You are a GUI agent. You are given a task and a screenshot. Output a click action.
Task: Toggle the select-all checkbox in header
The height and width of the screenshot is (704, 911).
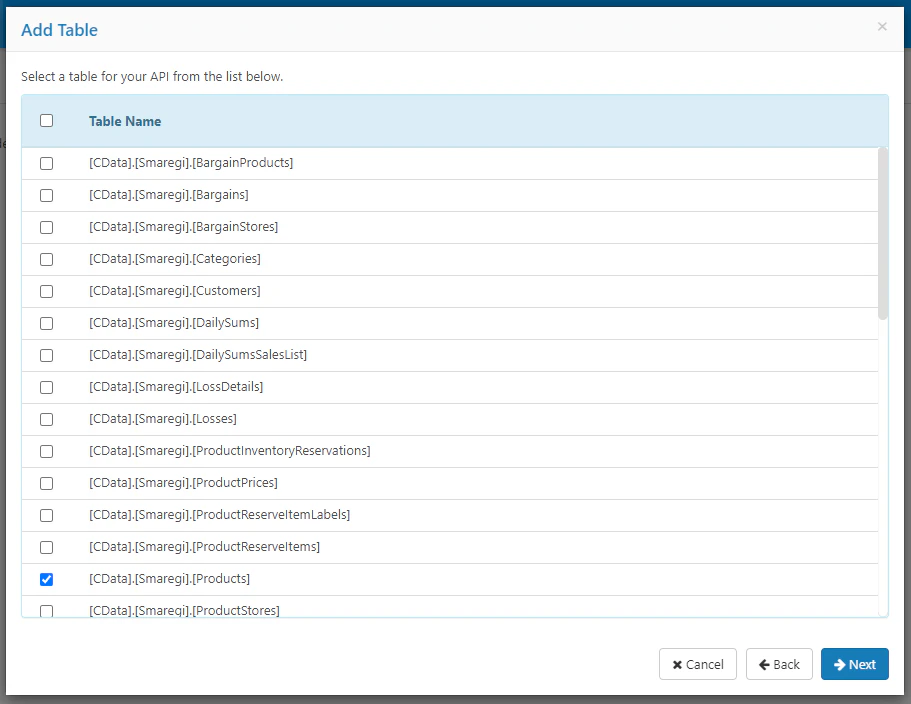point(46,120)
